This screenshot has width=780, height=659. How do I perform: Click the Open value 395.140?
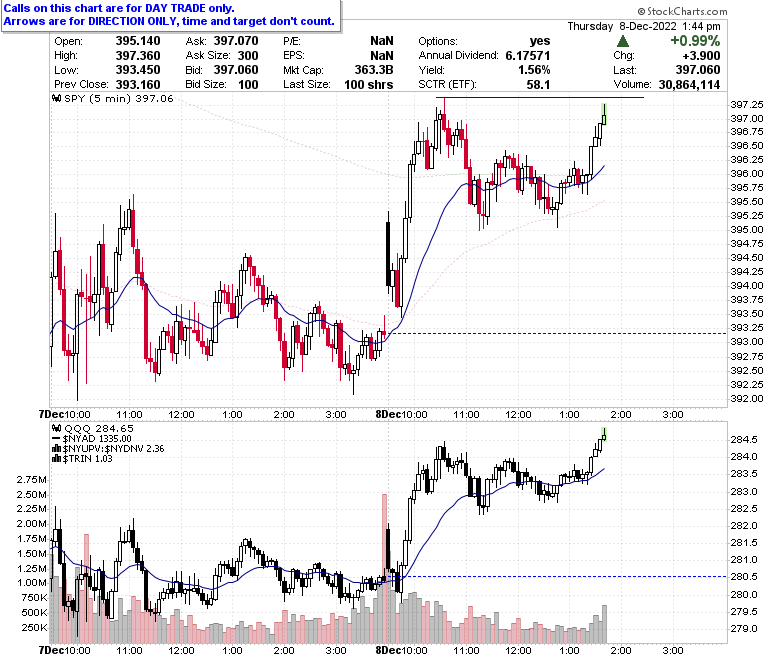coord(138,41)
